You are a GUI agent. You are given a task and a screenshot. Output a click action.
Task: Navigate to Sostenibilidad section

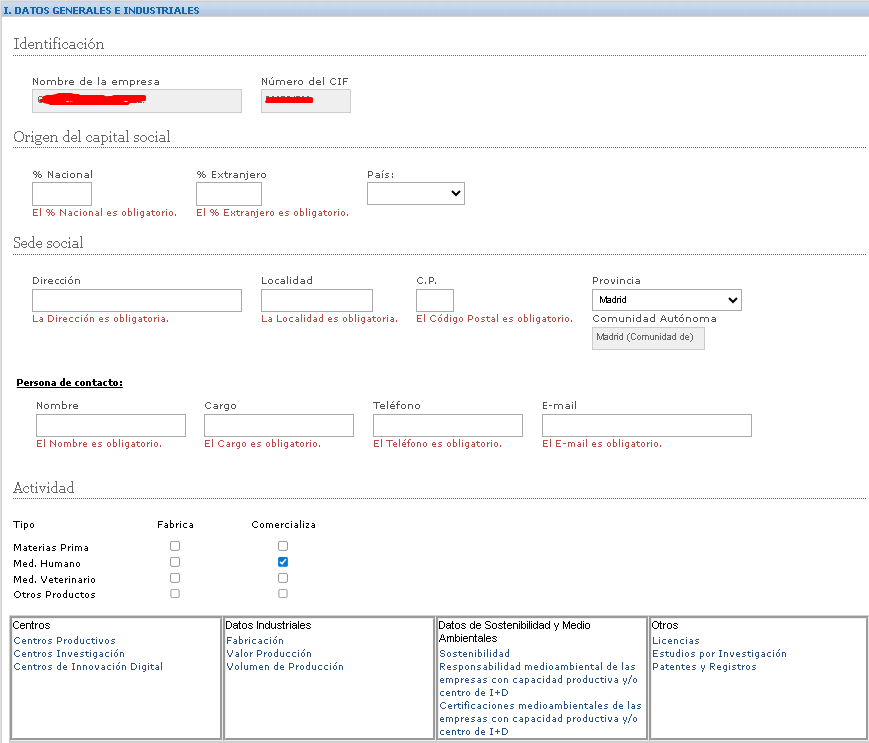[x=474, y=654]
